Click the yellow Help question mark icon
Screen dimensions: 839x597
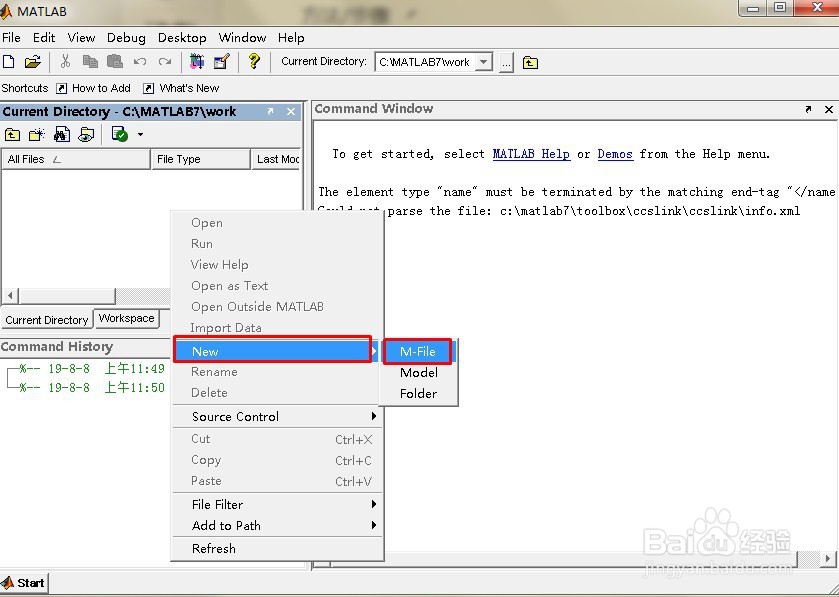pos(254,61)
